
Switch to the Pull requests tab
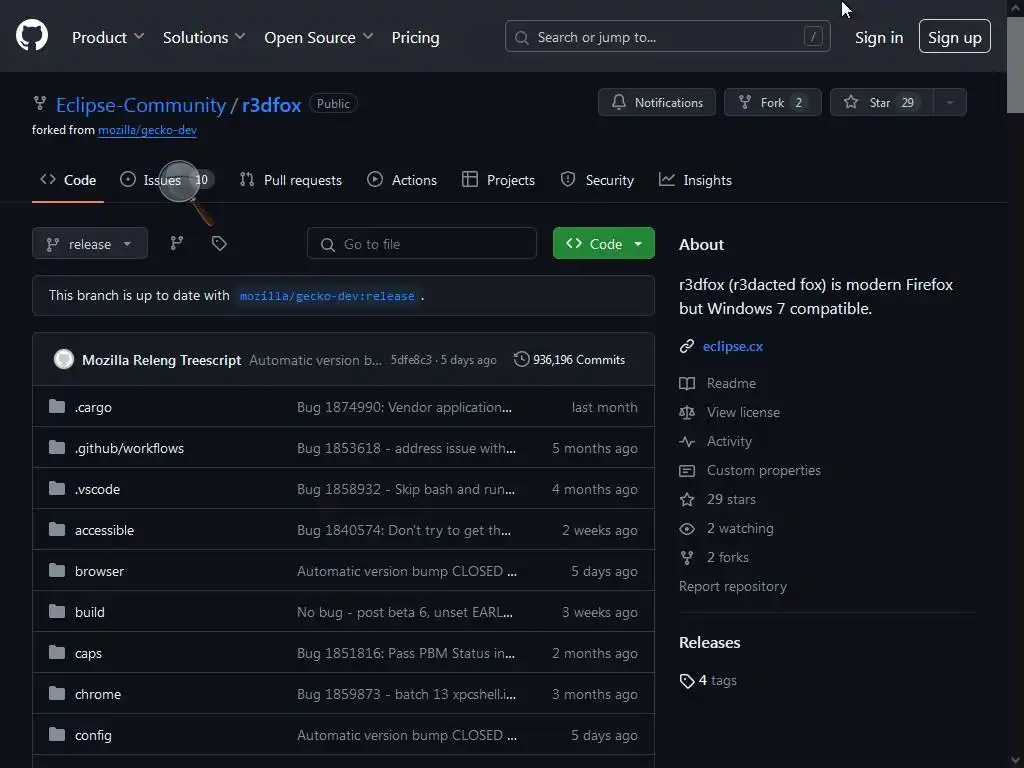pyautogui.click(x=291, y=180)
